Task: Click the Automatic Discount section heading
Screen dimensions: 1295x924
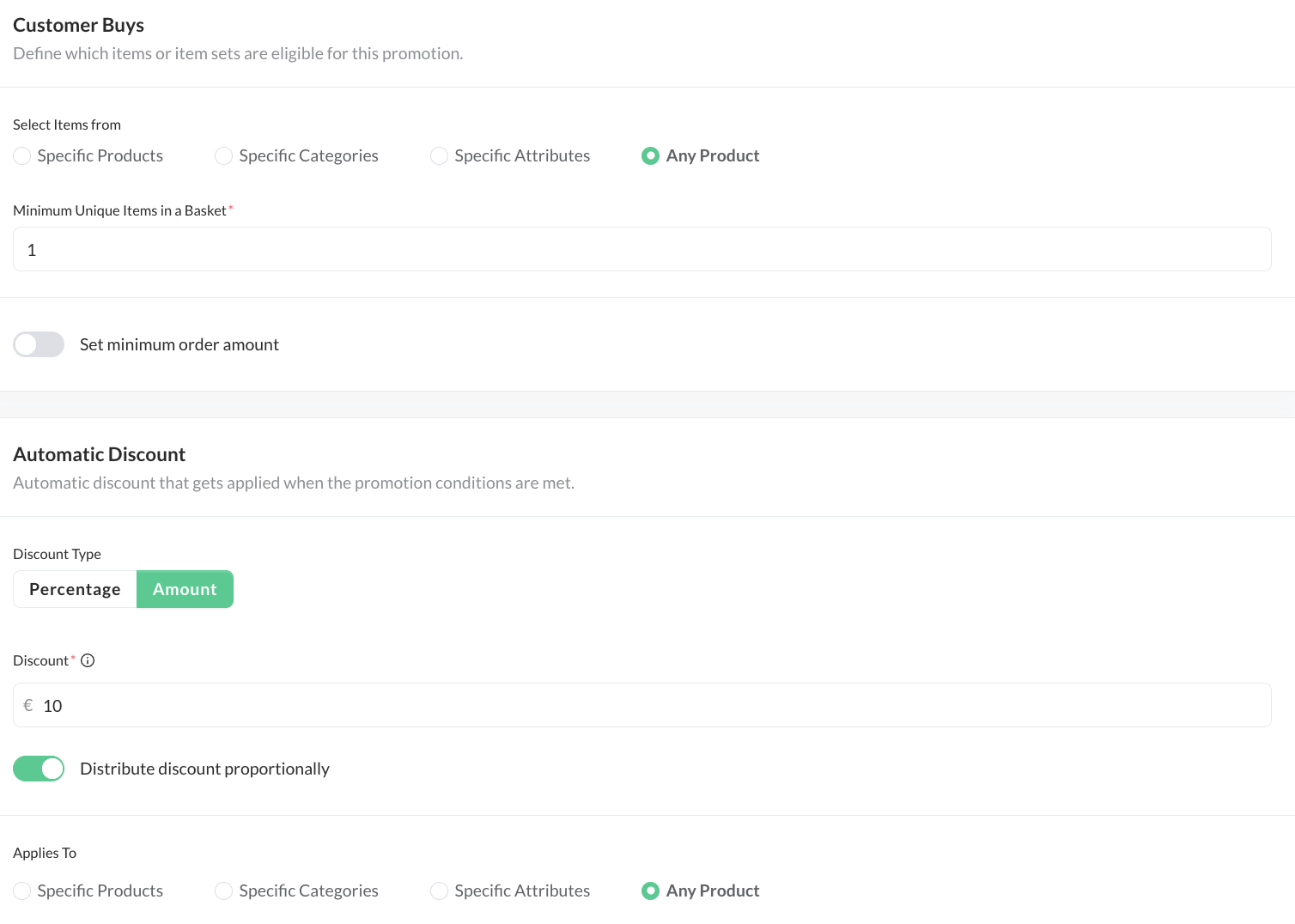Action: [x=99, y=454]
